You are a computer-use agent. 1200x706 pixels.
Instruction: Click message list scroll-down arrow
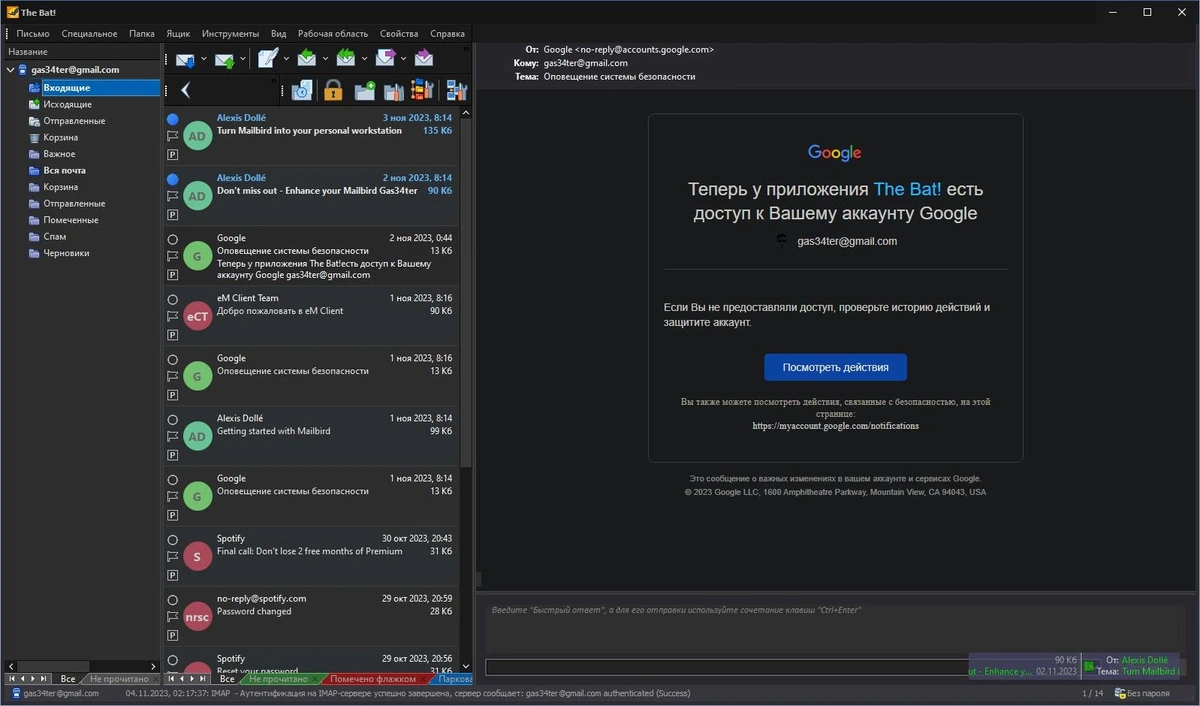click(465, 665)
